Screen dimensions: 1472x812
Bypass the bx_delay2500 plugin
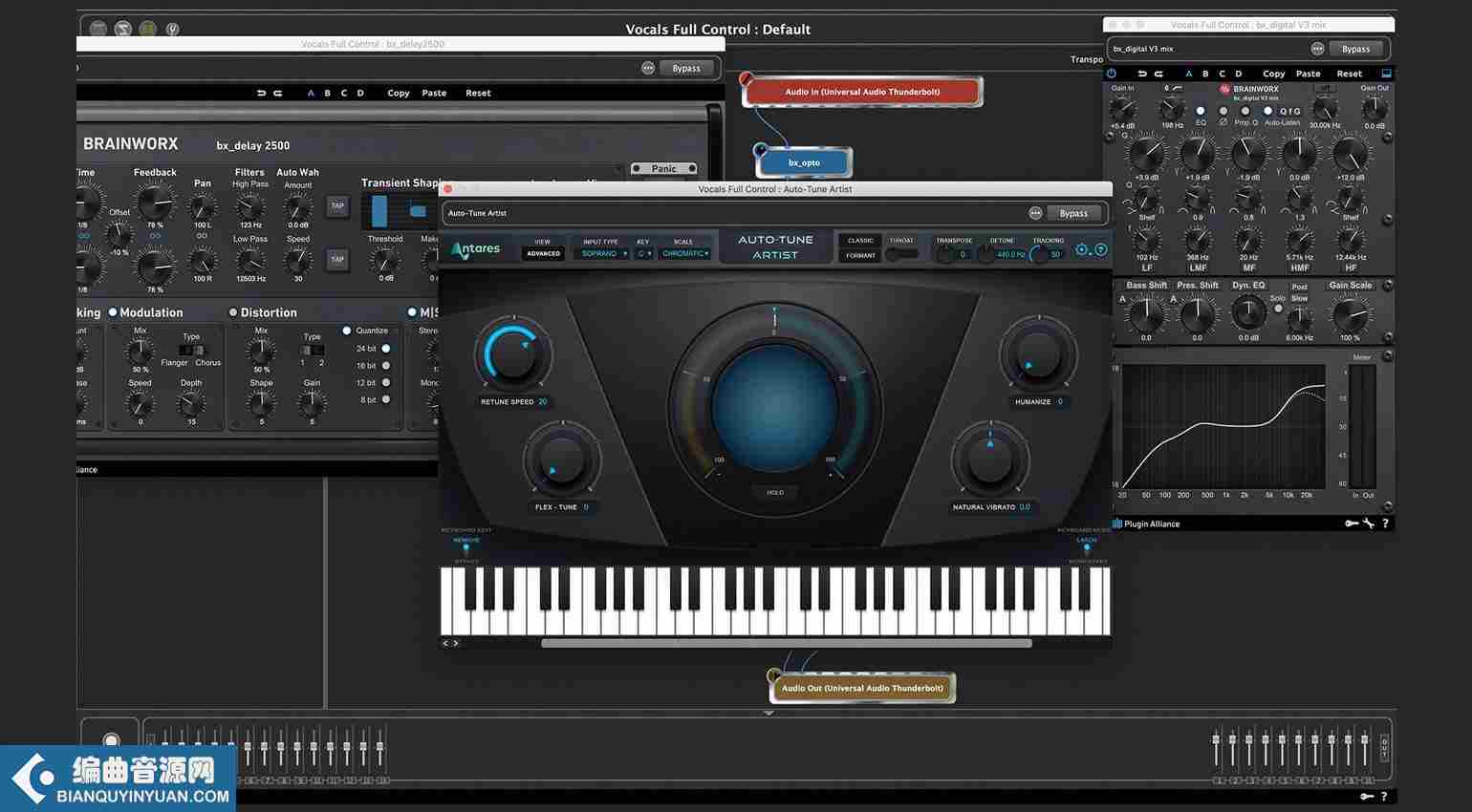coord(686,68)
